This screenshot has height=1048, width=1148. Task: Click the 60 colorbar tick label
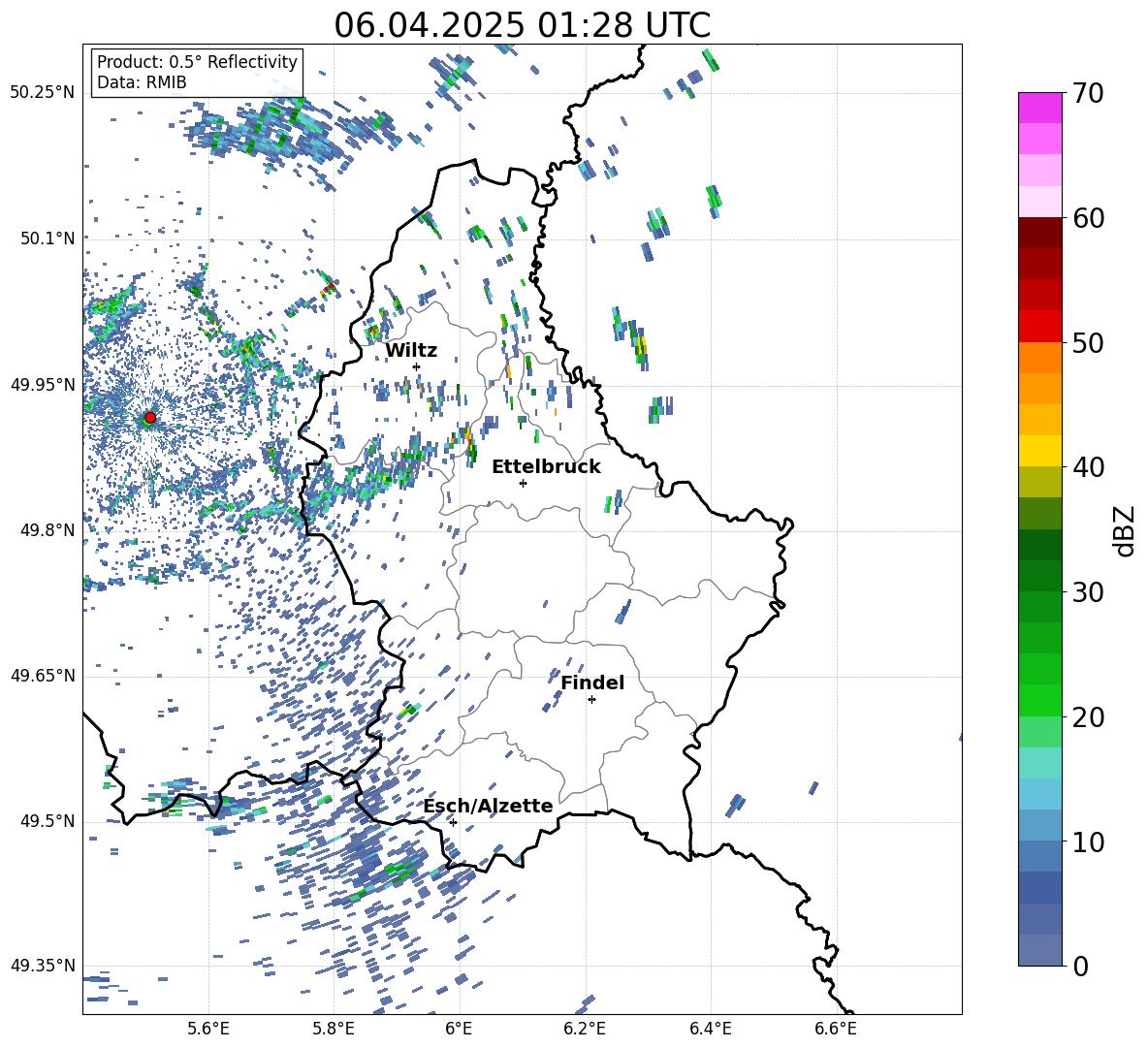tap(1087, 218)
